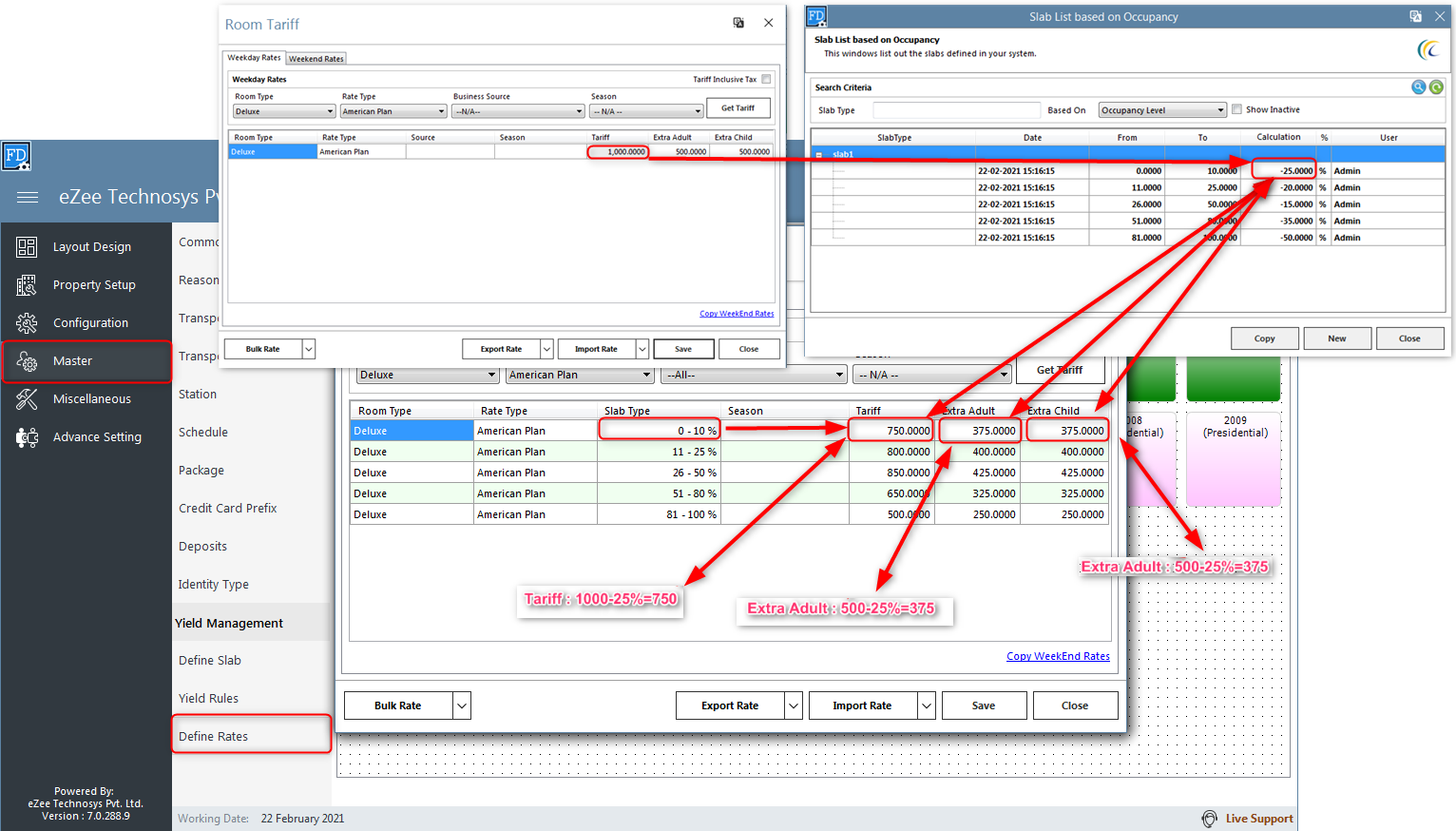This screenshot has width=1456, height=831.
Task: Open Property Setup menu item
Action: [94, 285]
